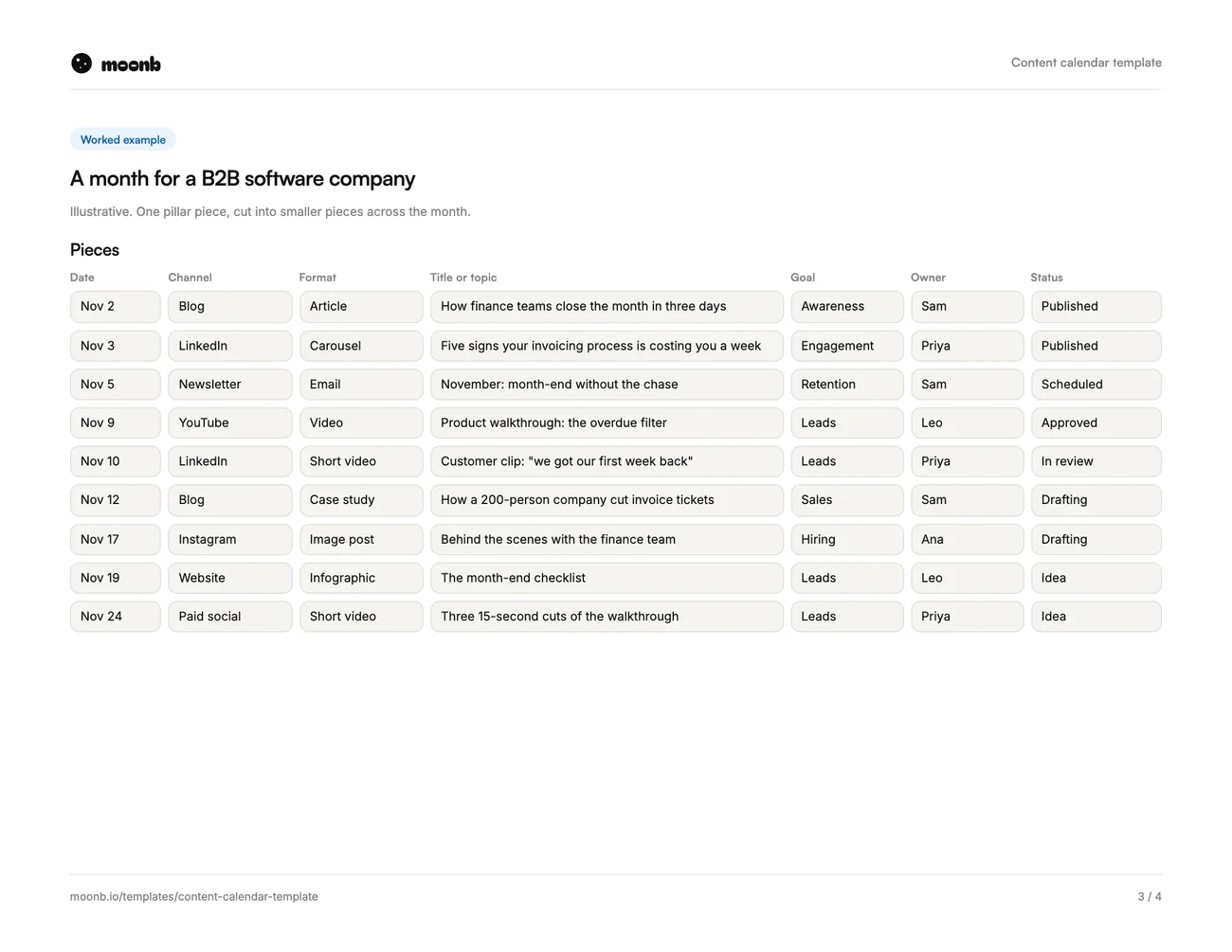Click the Infographic format cell
The image size is (1232, 952).
(361, 578)
